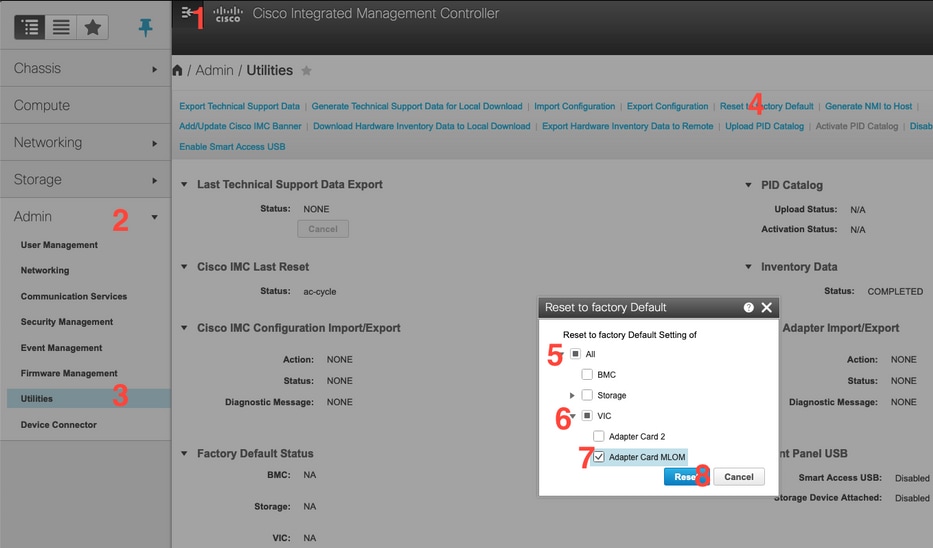Click Generate Technical Support Data for Local Download

click(x=417, y=106)
